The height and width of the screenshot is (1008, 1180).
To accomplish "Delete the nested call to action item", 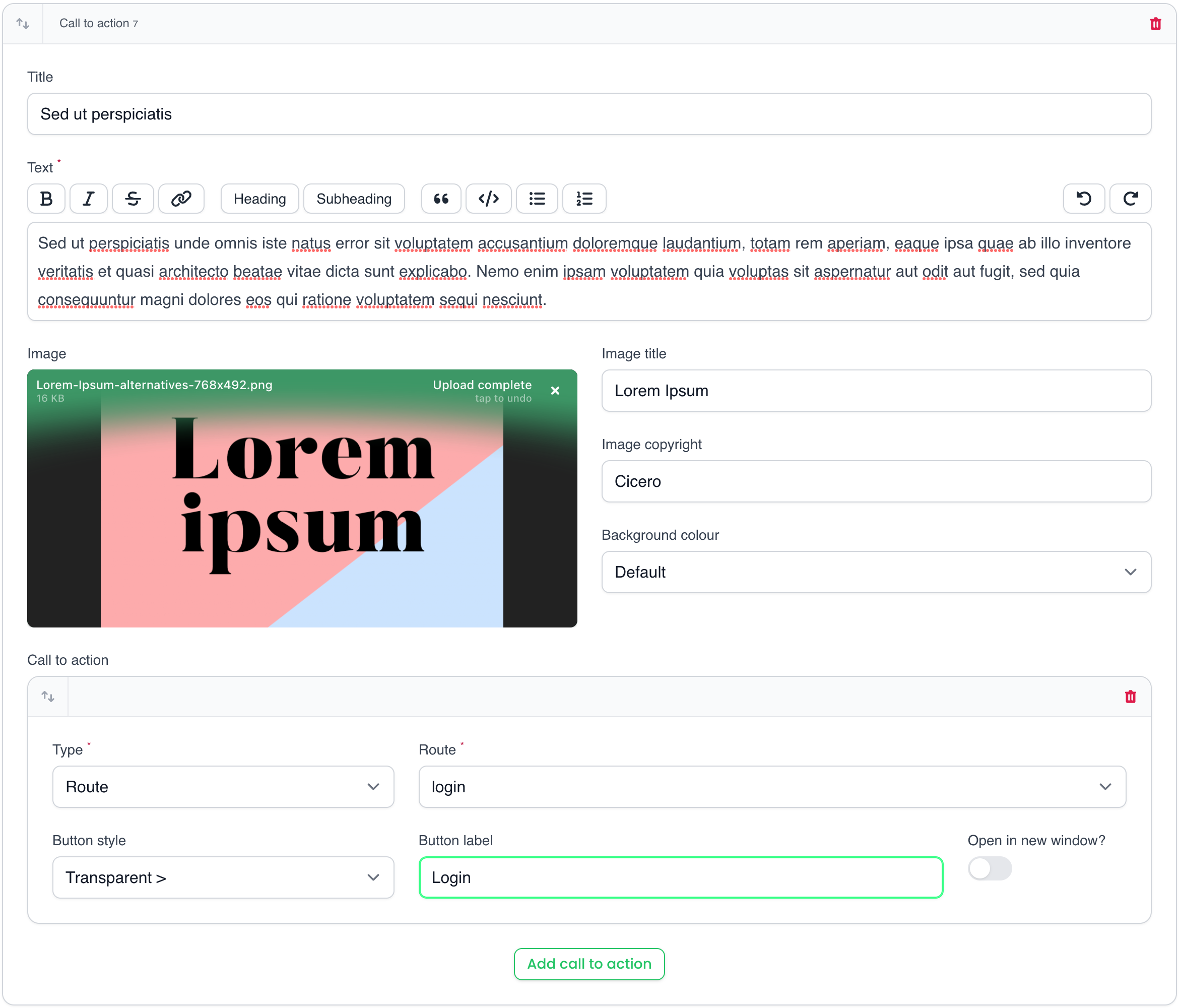I will pos(1130,697).
